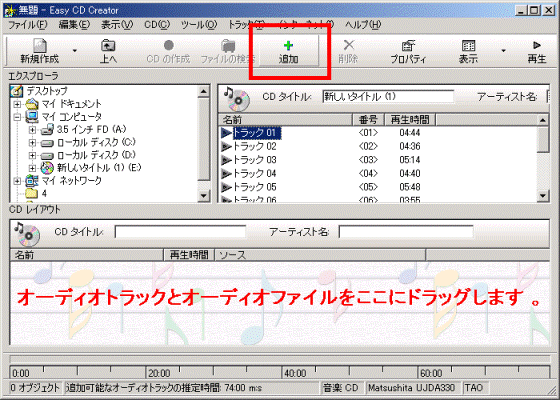This screenshot has height=400, width=560.
Task: Select the 3.5 インチ FD drive icon
Action: 47,130
